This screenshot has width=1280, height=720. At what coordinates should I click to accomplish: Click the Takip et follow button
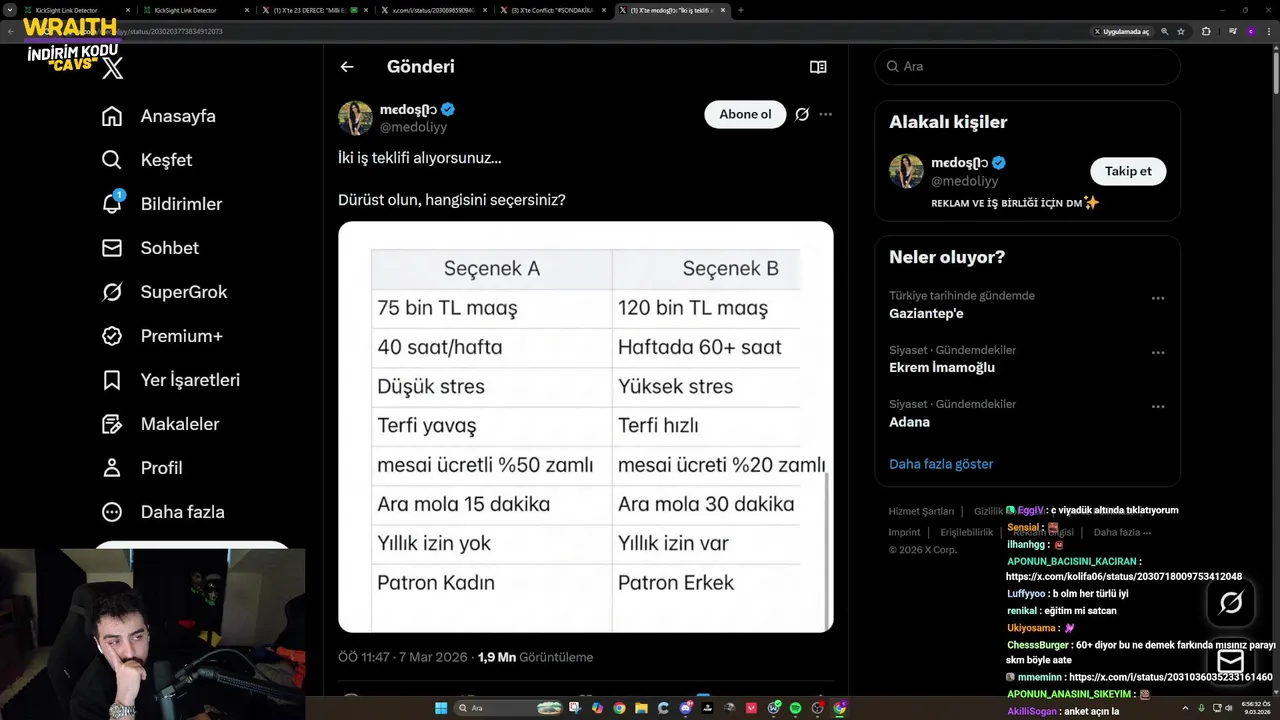click(1127, 171)
